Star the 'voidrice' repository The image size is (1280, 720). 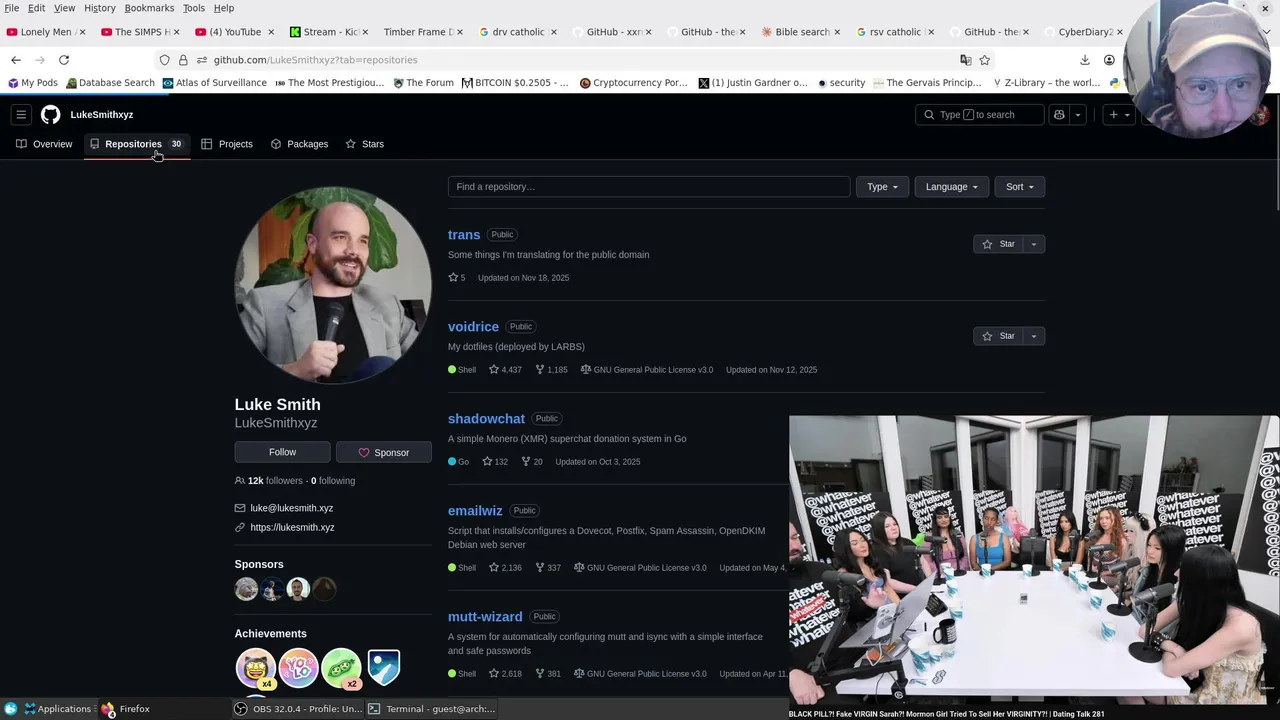998,336
